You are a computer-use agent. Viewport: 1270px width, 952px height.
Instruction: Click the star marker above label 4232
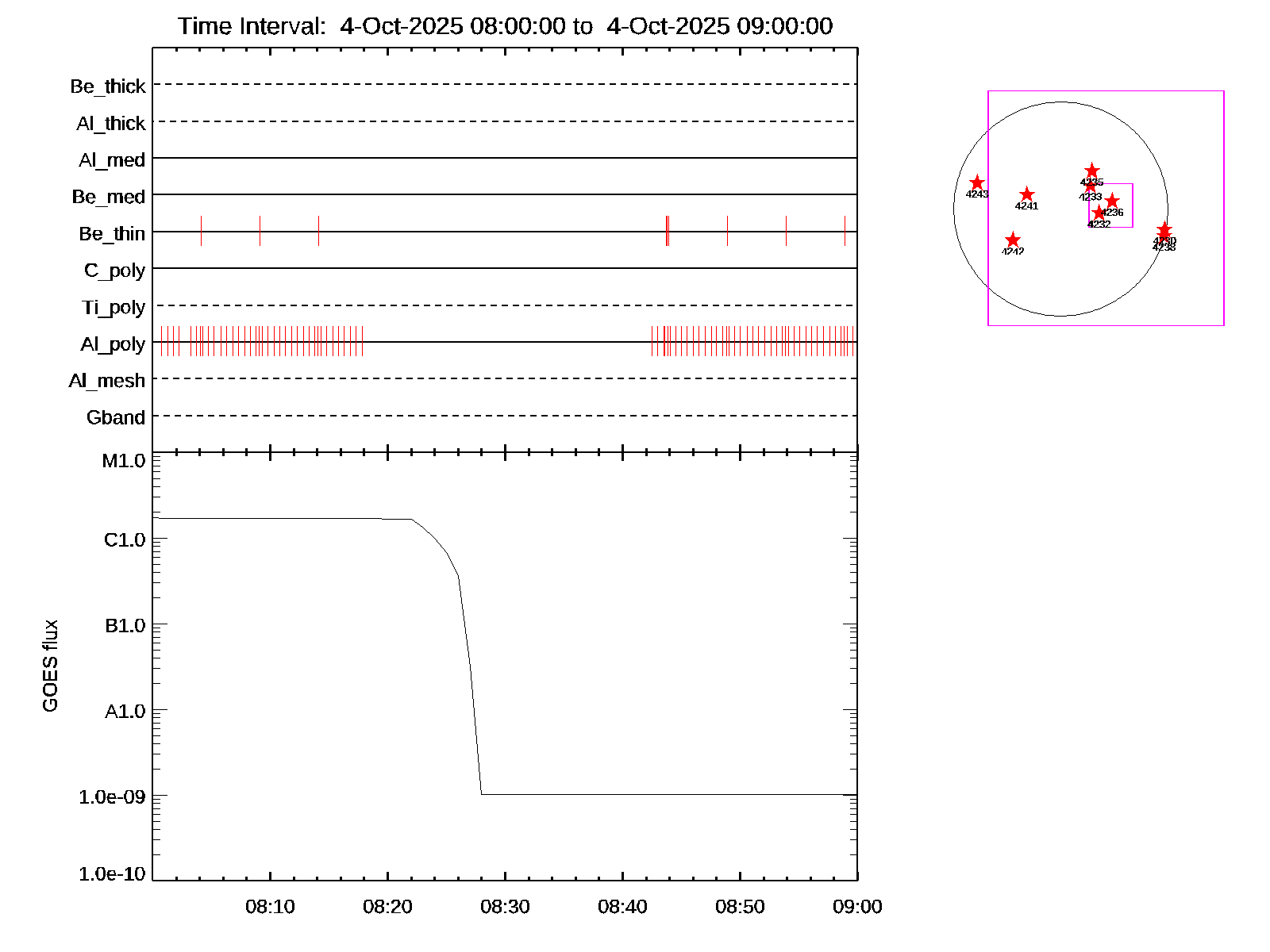[x=1099, y=213]
